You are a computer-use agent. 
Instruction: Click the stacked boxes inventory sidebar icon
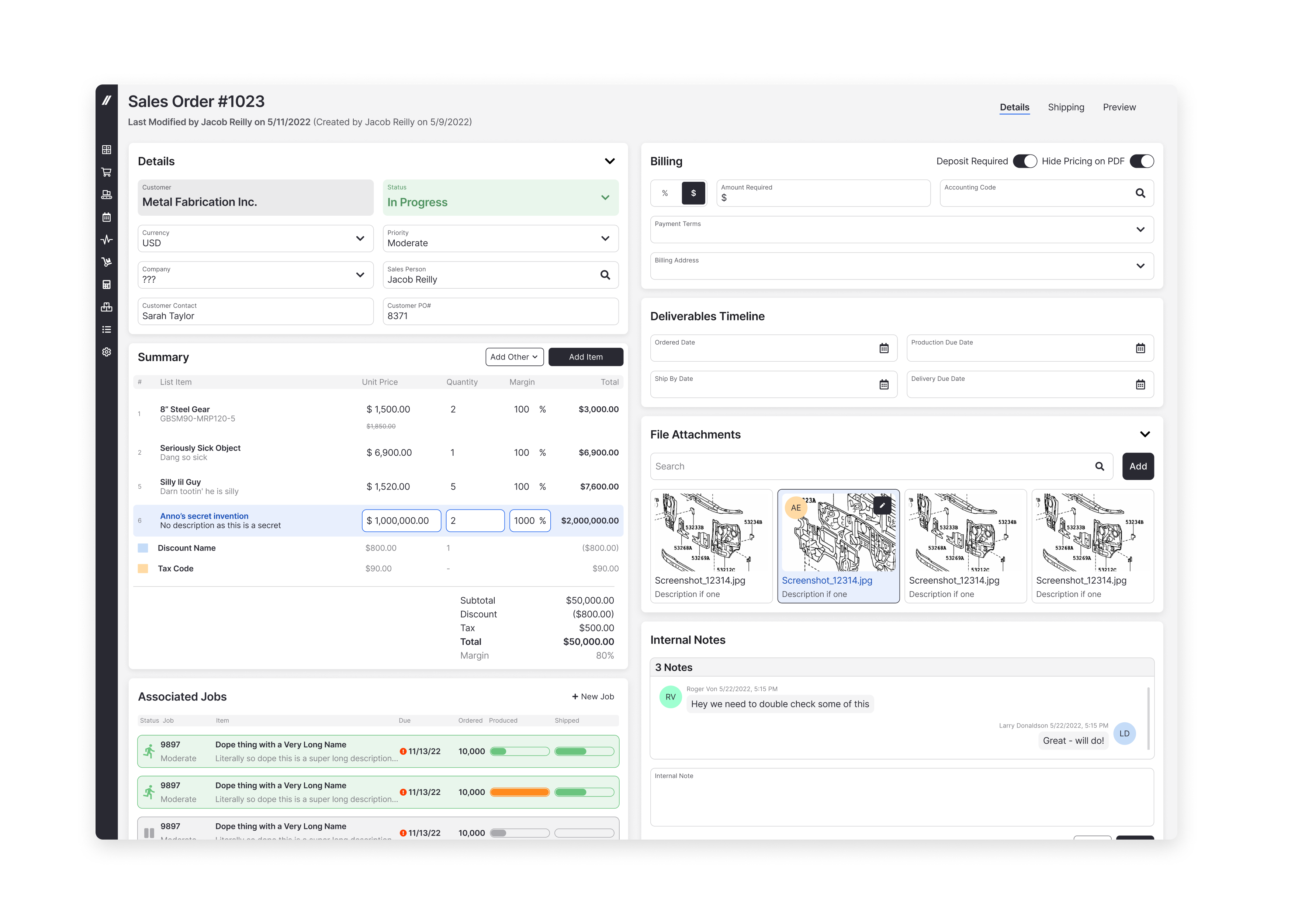click(x=107, y=307)
